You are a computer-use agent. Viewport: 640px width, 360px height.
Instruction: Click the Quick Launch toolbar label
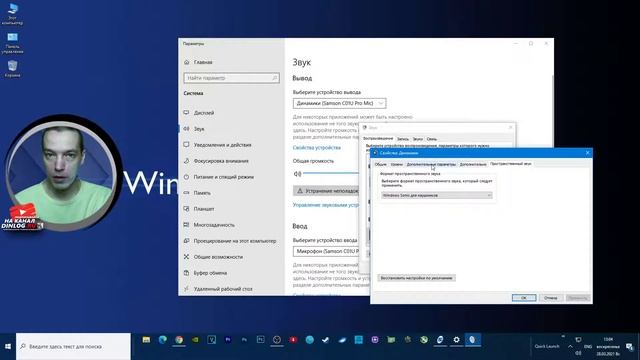547,346
